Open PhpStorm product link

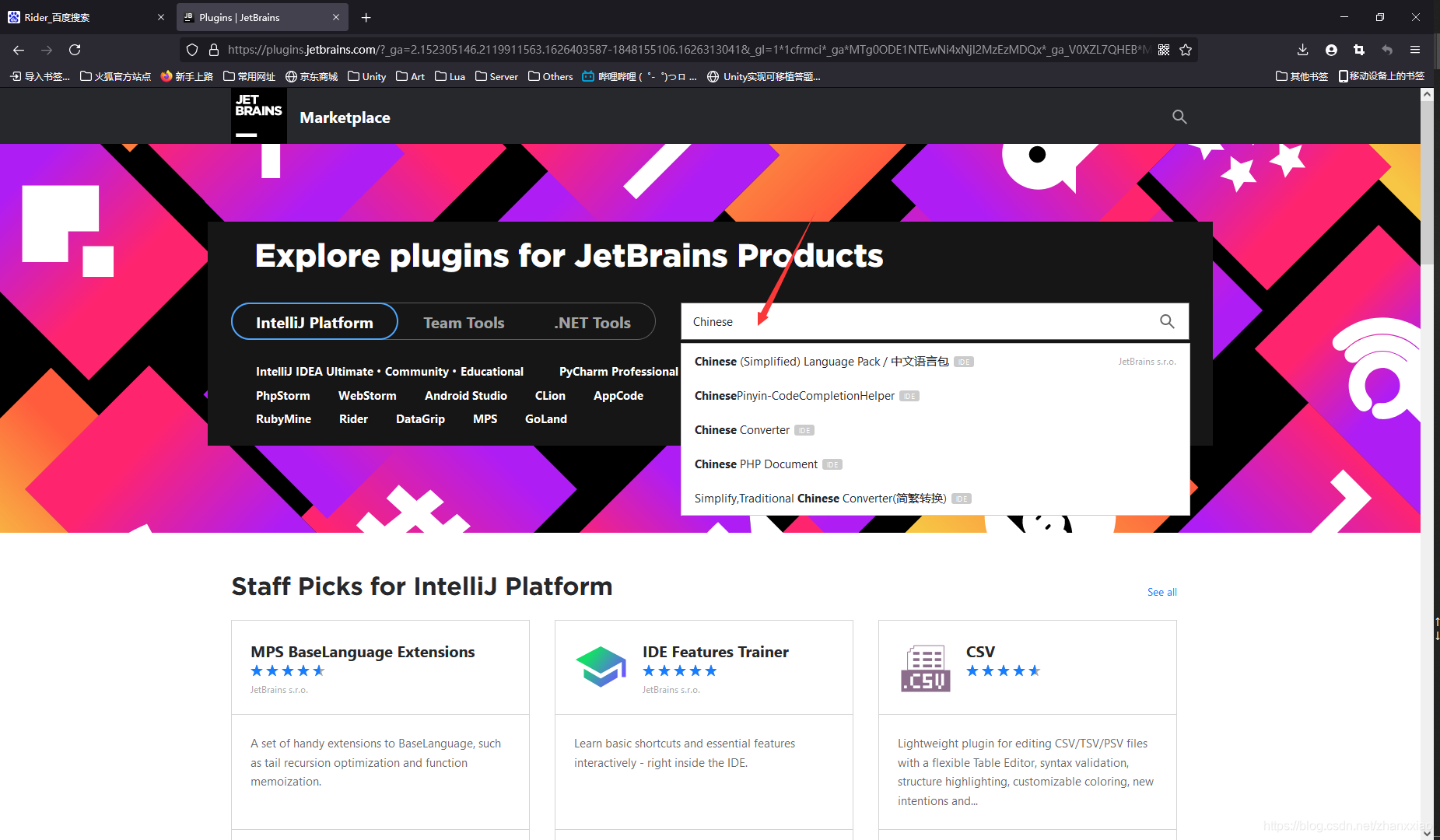[283, 396]
